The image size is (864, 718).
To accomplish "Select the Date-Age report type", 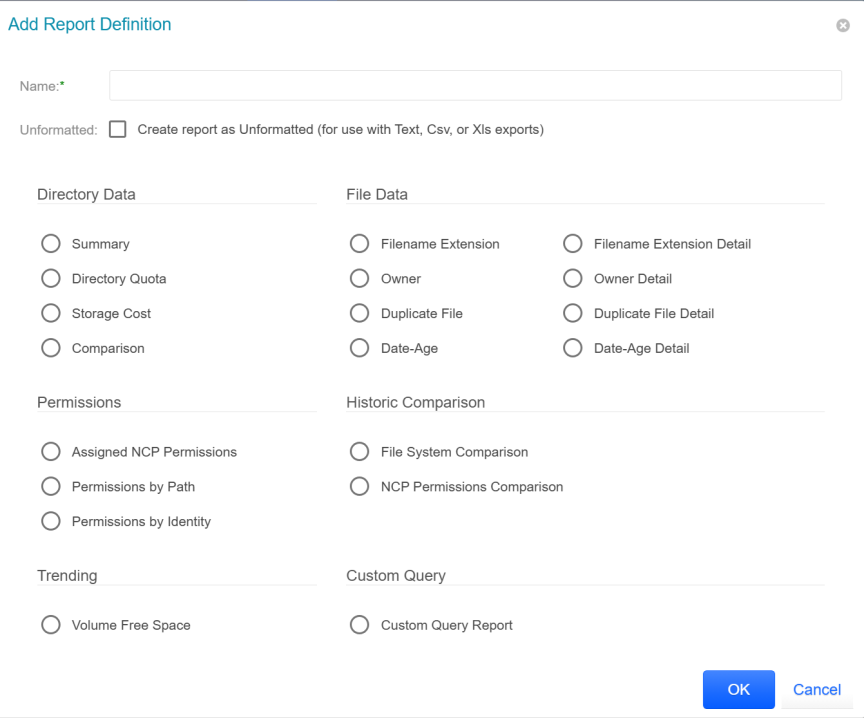I will click(x=359, y=348).
